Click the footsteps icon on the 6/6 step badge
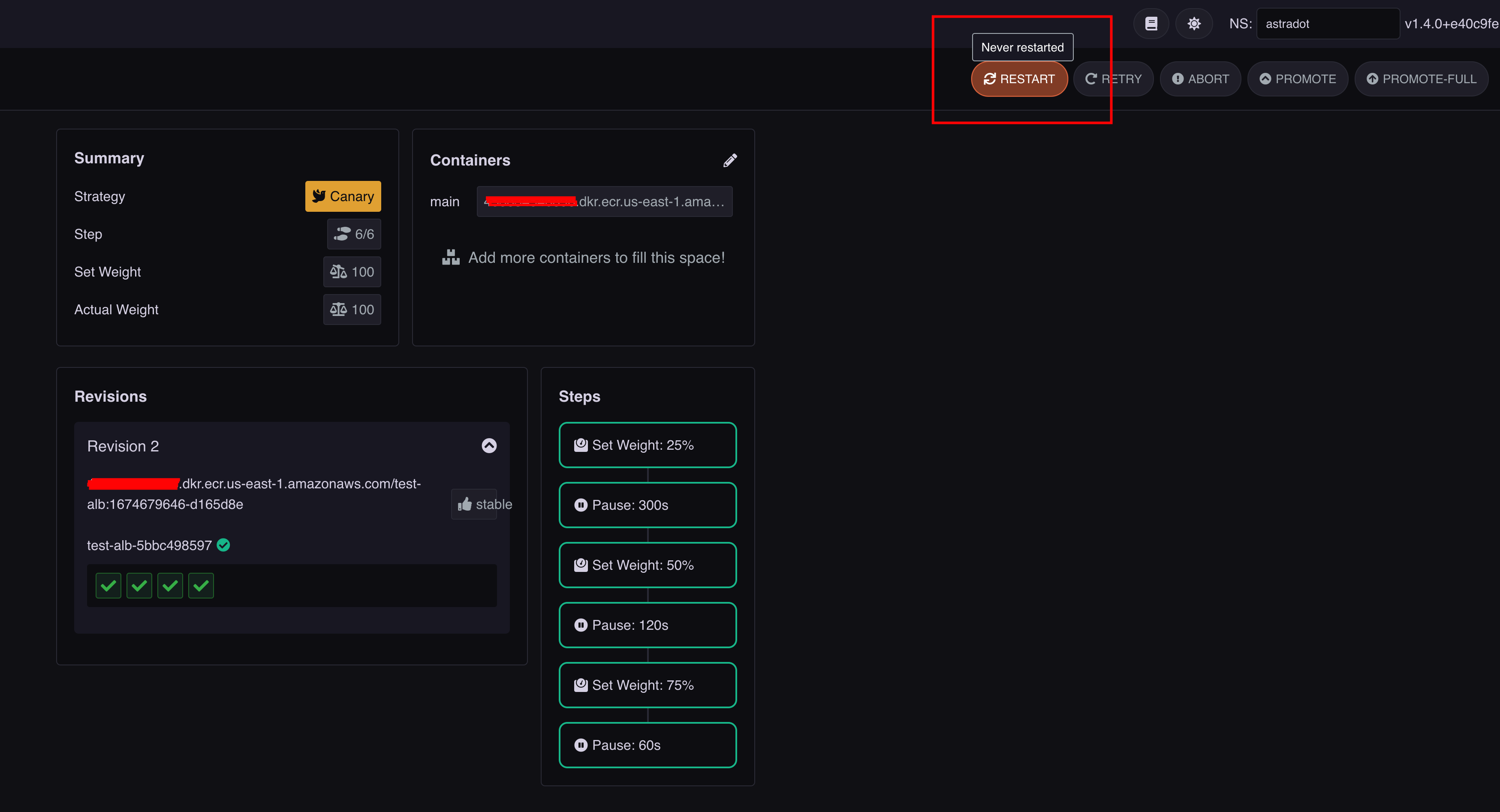1500x812 pixels. coord(343,234)
